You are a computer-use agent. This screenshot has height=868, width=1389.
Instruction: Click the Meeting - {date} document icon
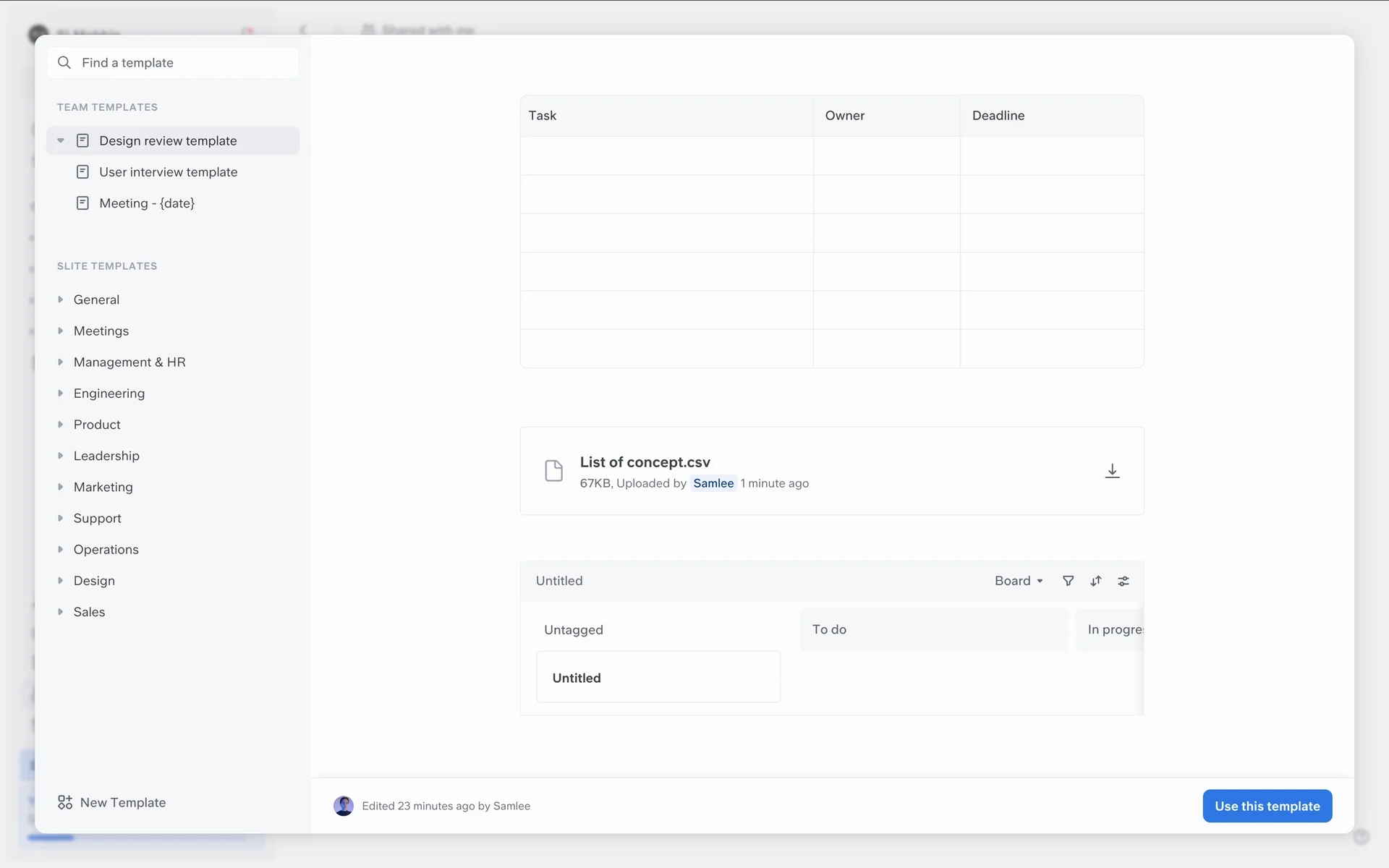click(x=83, y=203)
